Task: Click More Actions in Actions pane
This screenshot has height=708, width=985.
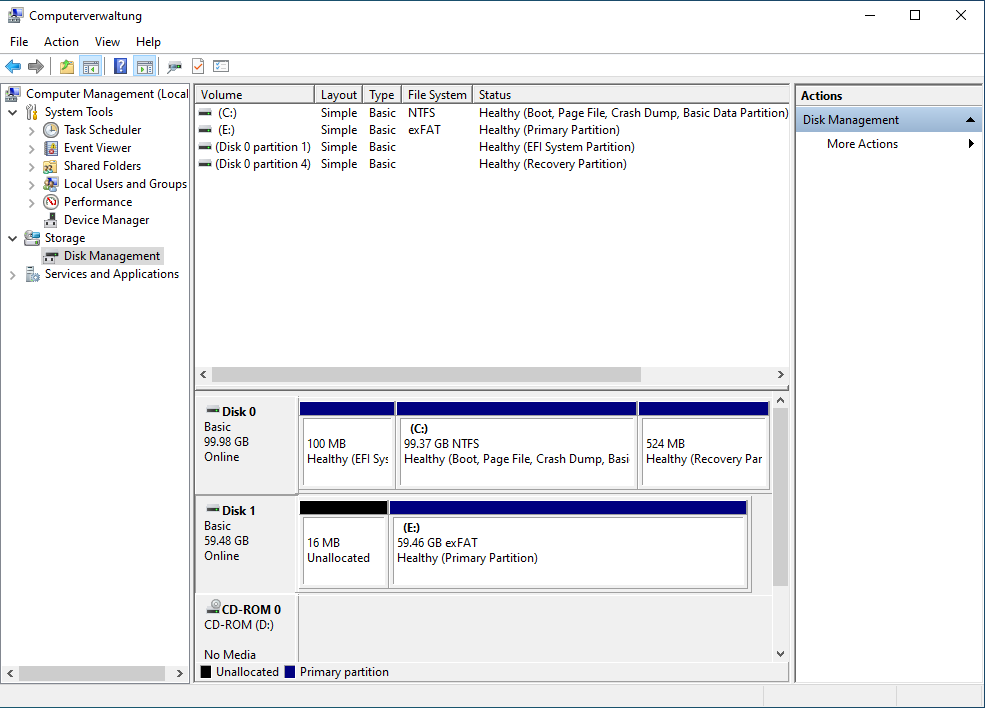Action: [x=862, y=144]
